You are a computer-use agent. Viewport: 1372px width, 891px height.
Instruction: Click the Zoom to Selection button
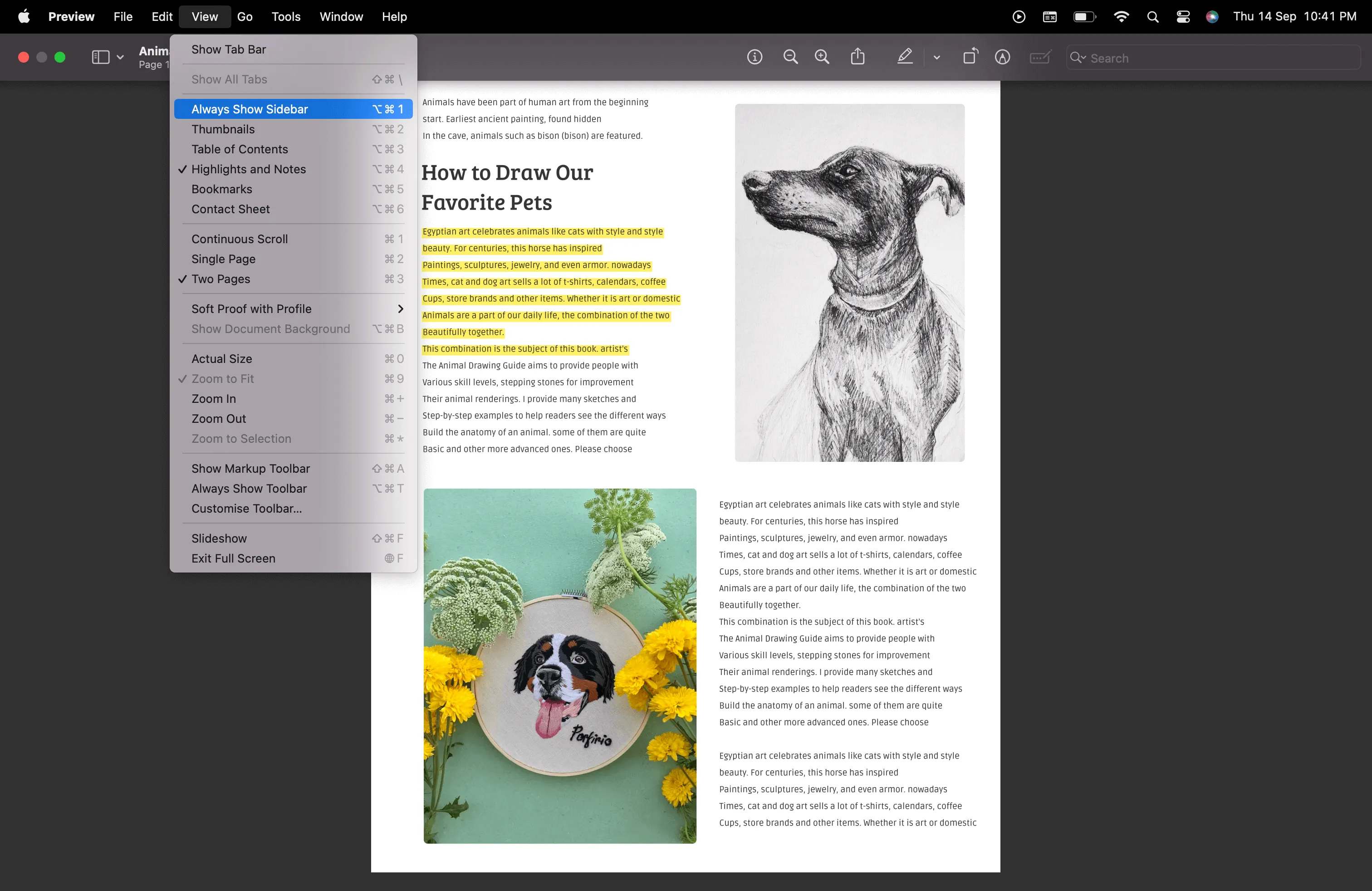241,438
